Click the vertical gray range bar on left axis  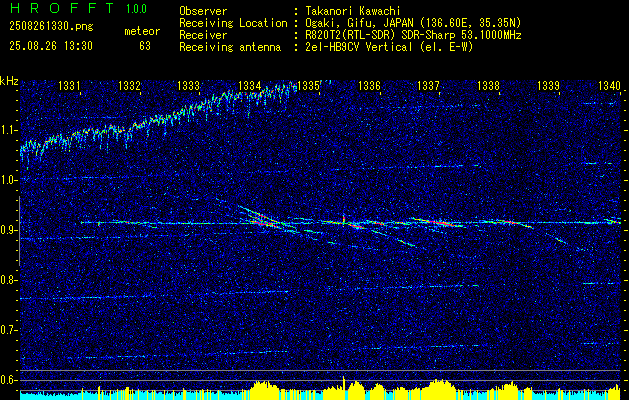pos(19,231)
